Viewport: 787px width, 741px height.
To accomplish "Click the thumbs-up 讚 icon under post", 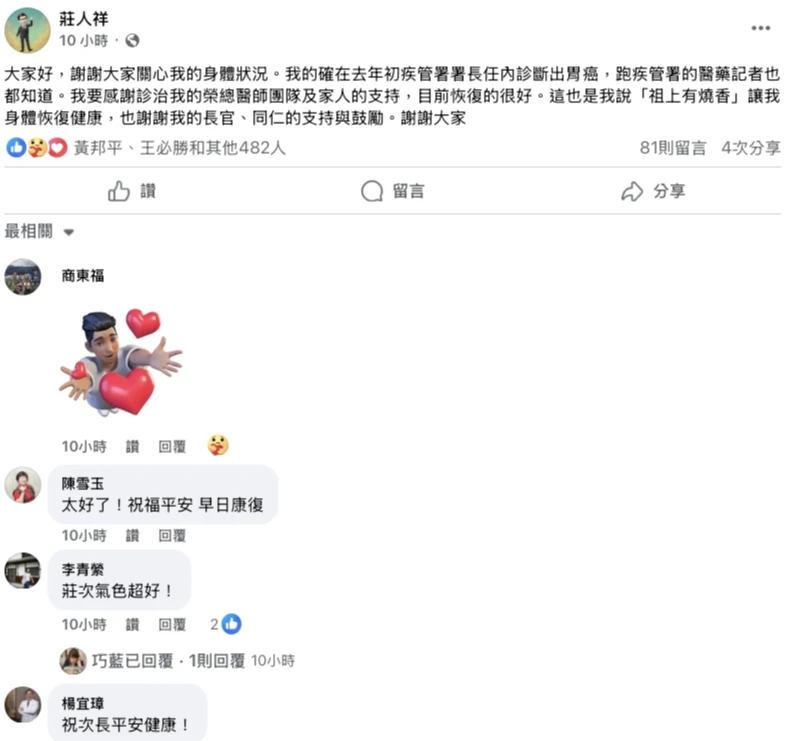I will [119, 191].
